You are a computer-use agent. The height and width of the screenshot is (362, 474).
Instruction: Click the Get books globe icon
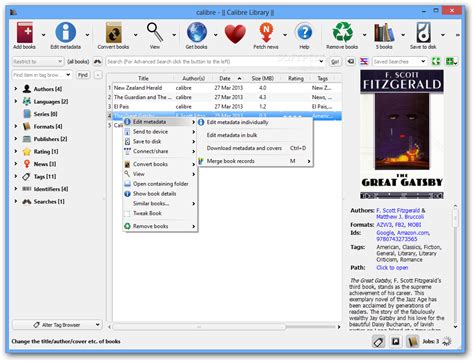click(197, 33)
